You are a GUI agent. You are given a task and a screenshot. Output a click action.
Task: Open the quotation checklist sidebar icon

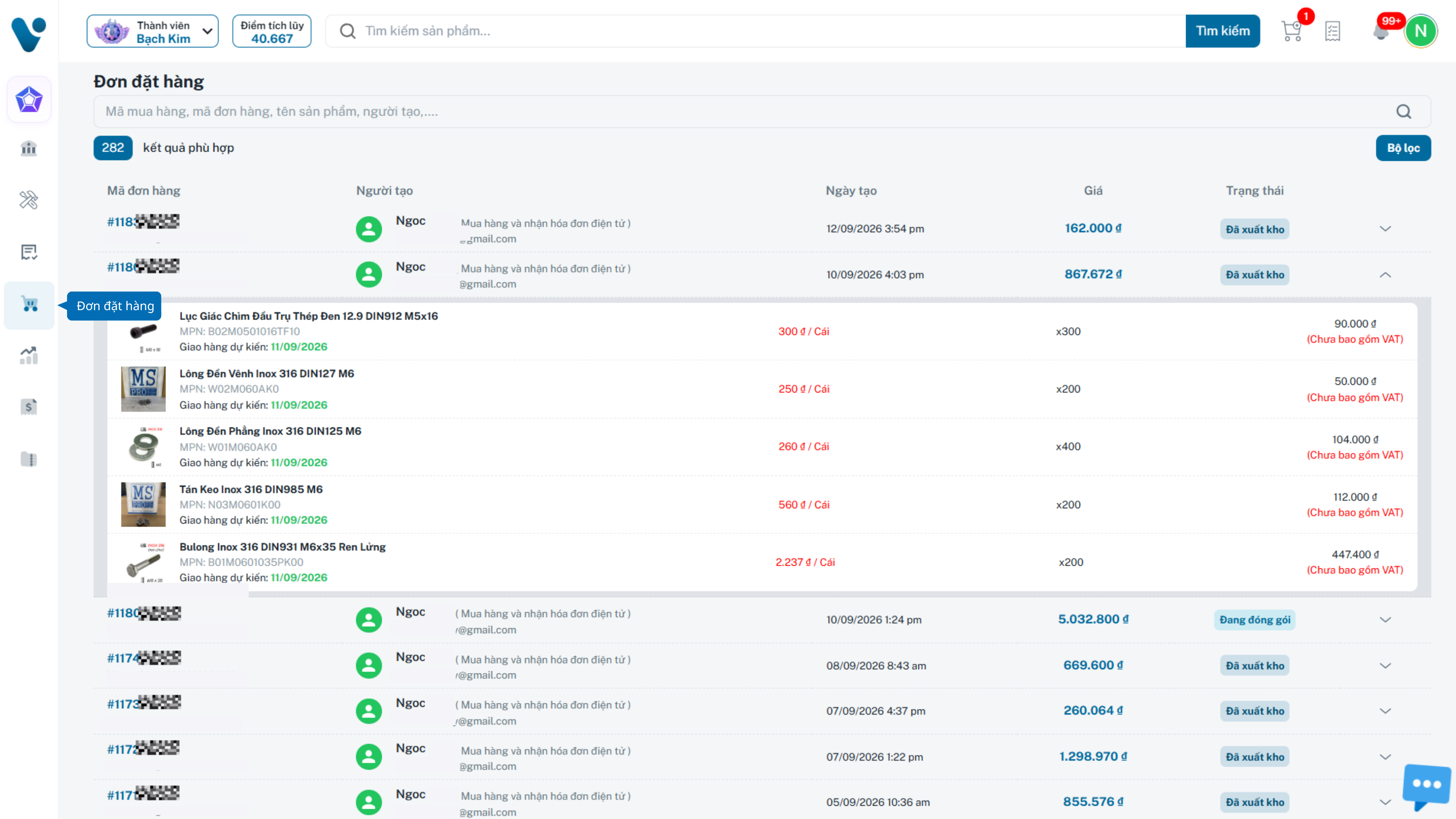(29, 252)
